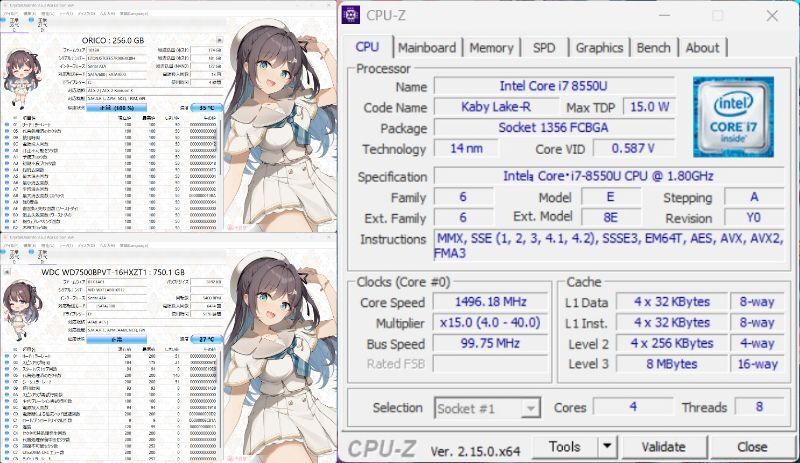The height and width of the screenshot is (463, 800).
Task: Click Specification field showing i7-8550U CPU @ 1.80GHz
Action: (609, 176)
